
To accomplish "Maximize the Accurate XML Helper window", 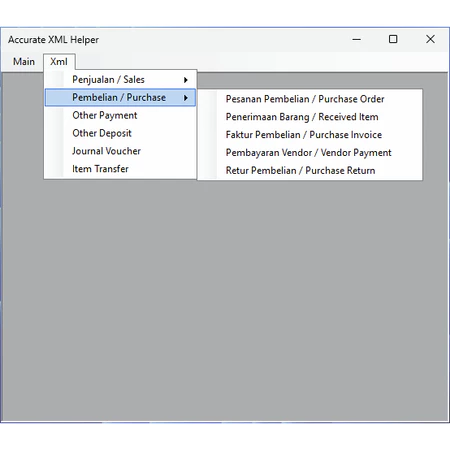I will click(393, 39).
